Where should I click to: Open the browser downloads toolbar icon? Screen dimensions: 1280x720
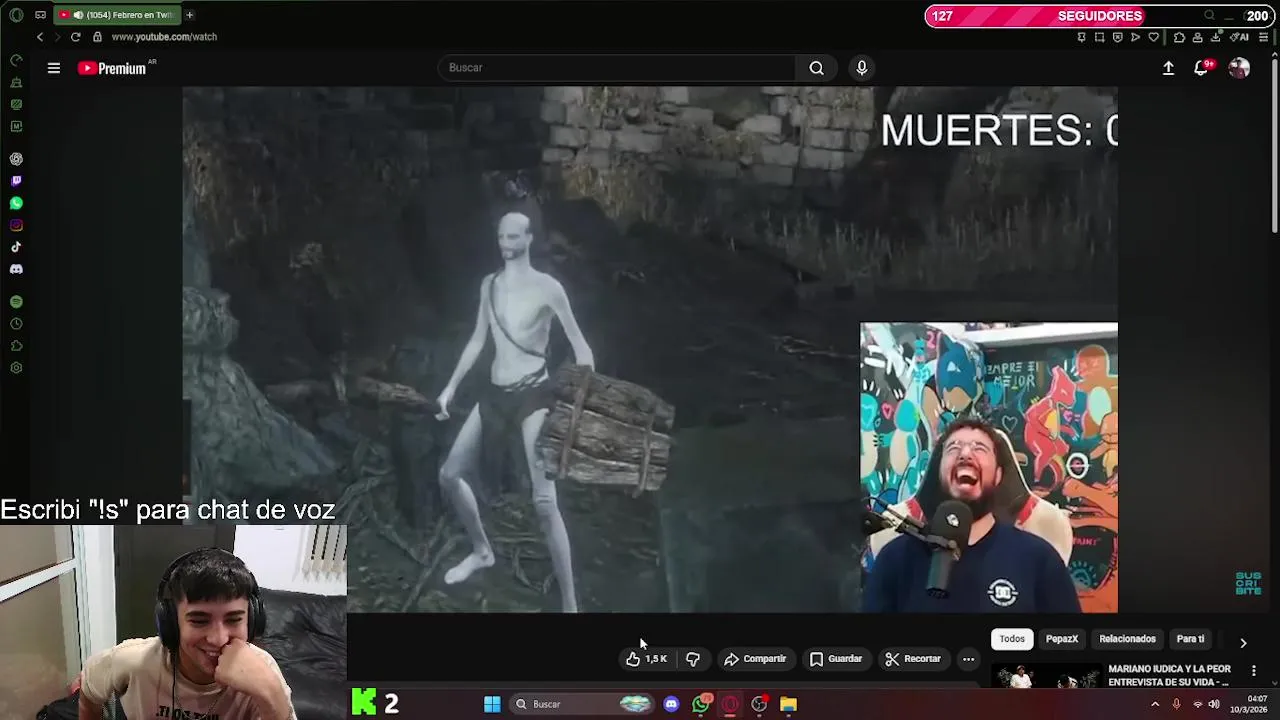click(x=1215, y=37)
